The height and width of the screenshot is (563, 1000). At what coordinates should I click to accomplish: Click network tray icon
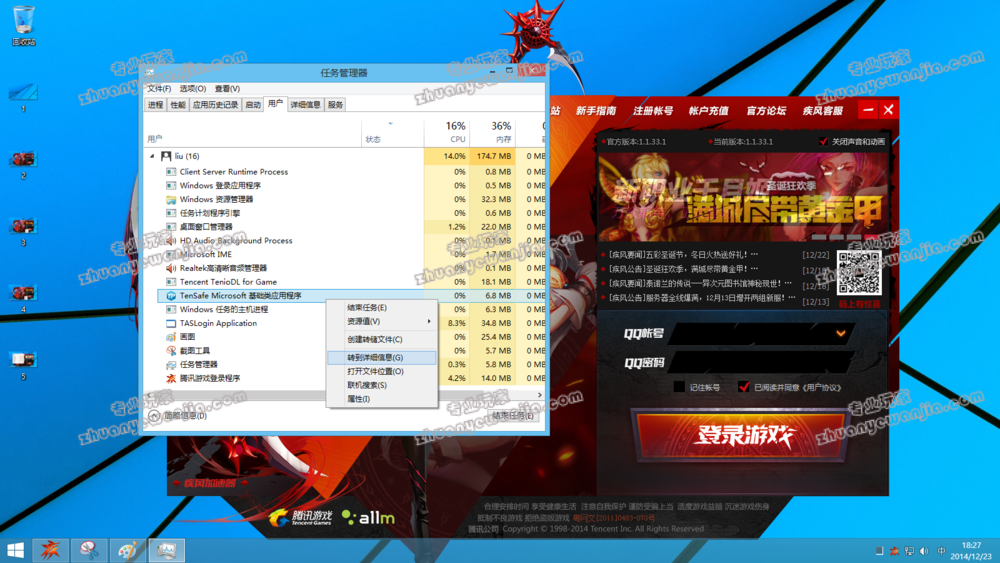pos(909,551)
